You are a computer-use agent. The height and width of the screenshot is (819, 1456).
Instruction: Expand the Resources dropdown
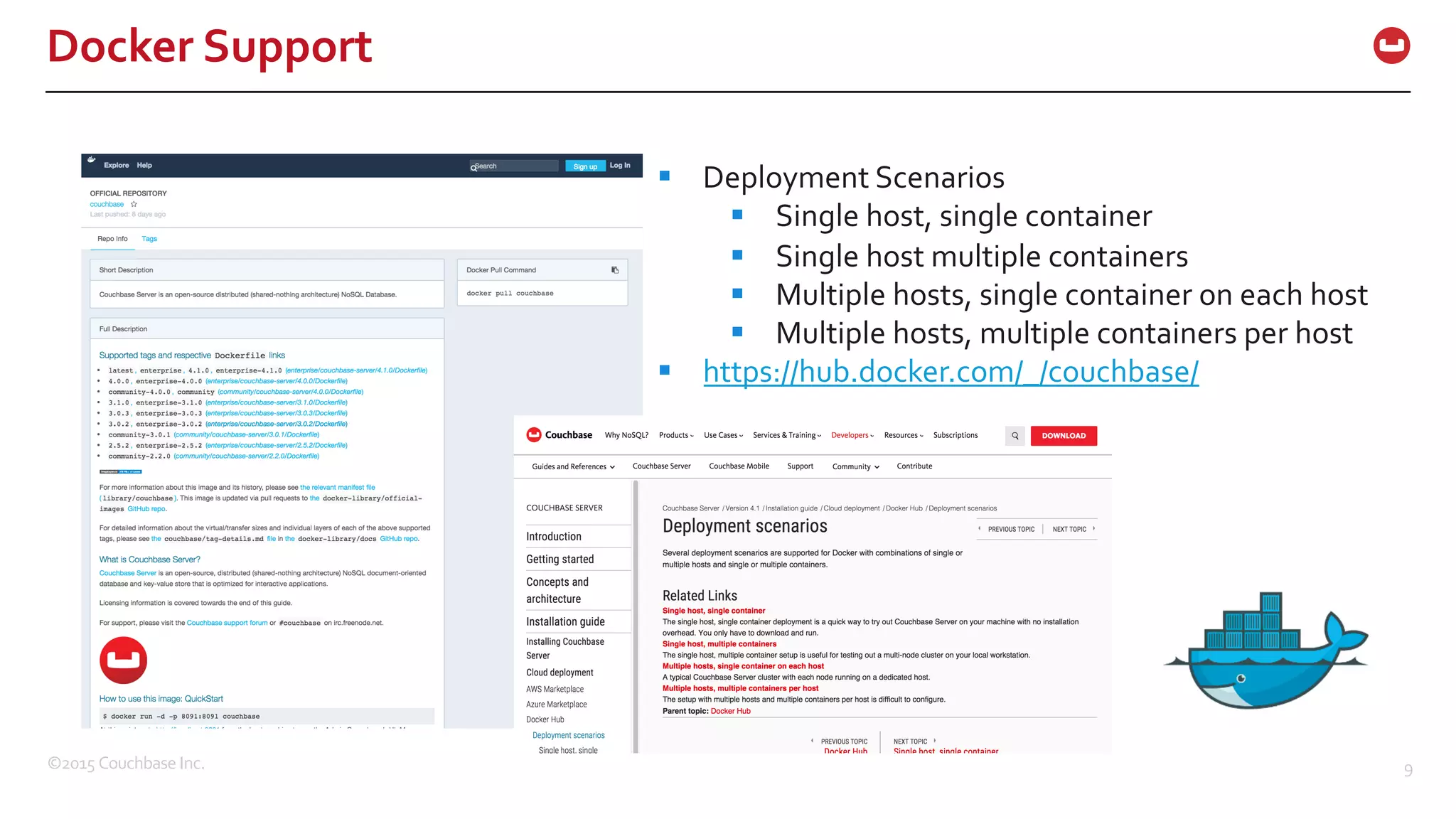click(904, 436)
